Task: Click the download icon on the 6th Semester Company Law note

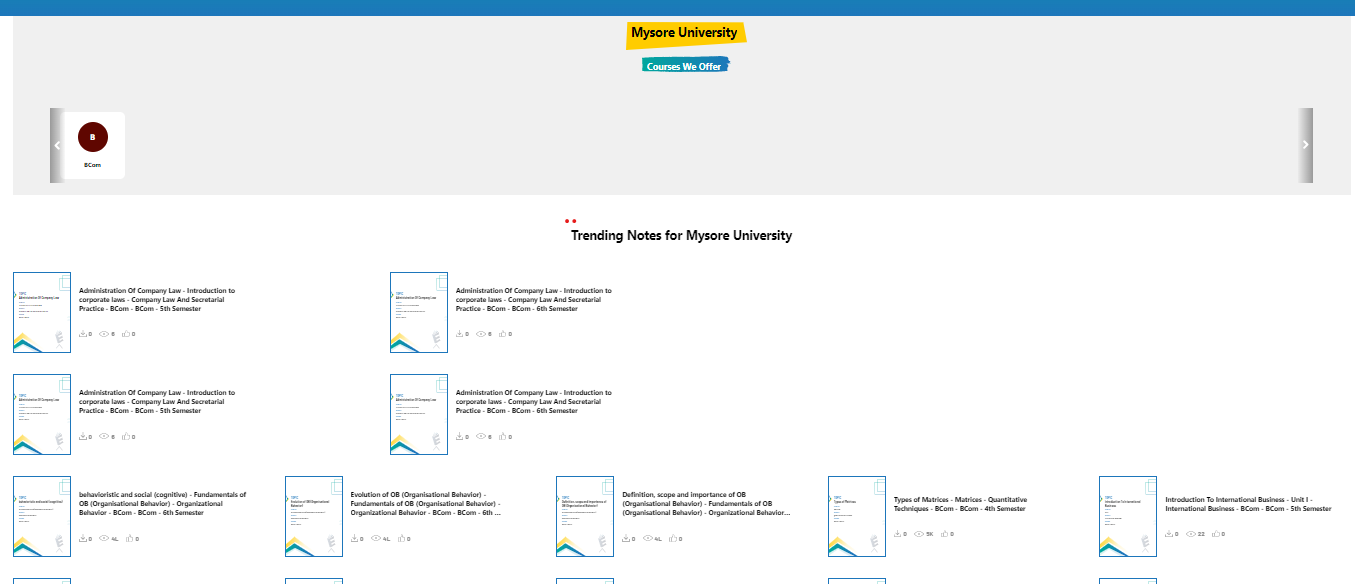Action: pos(462,333)
